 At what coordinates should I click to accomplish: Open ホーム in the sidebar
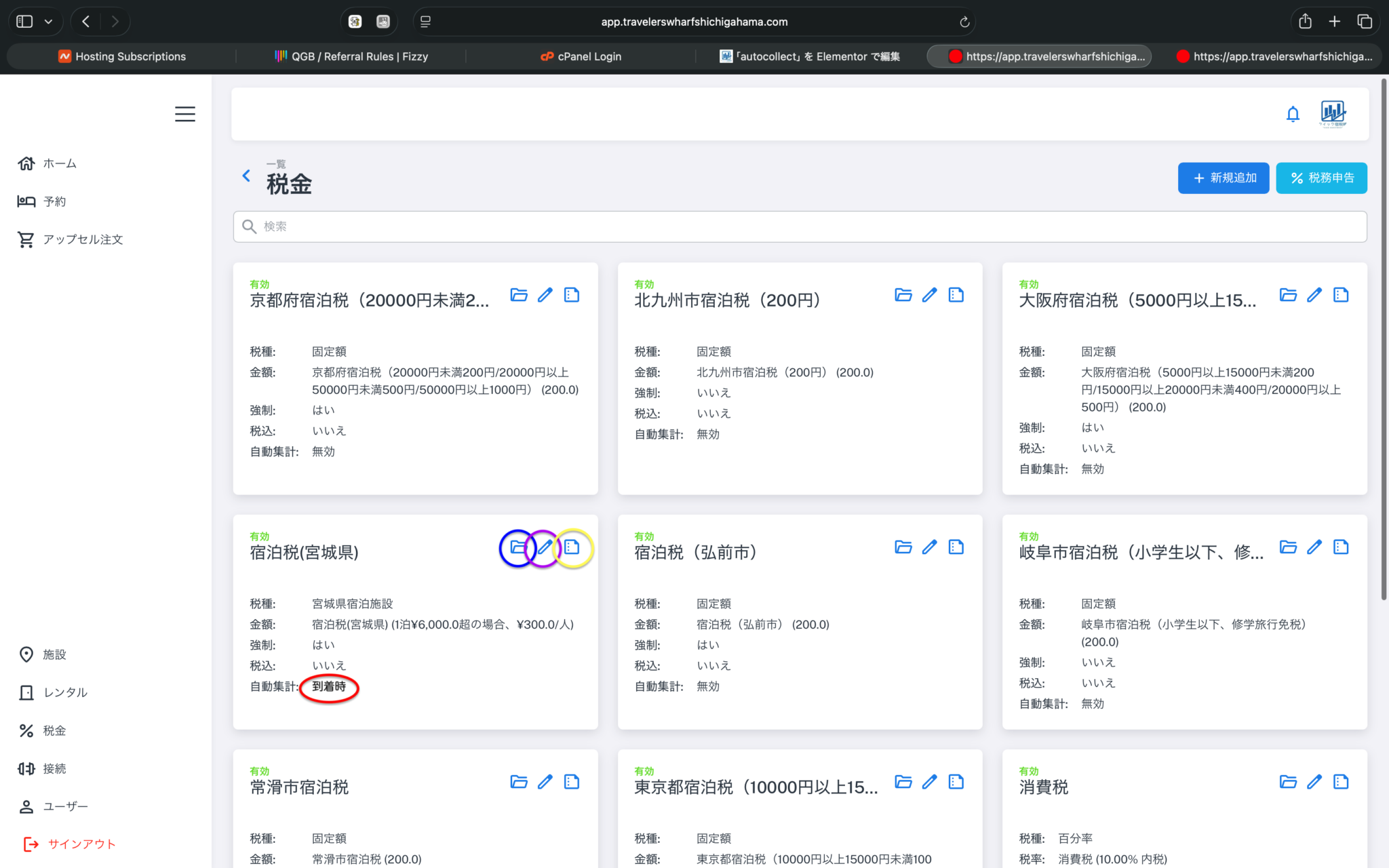[59, 163]
